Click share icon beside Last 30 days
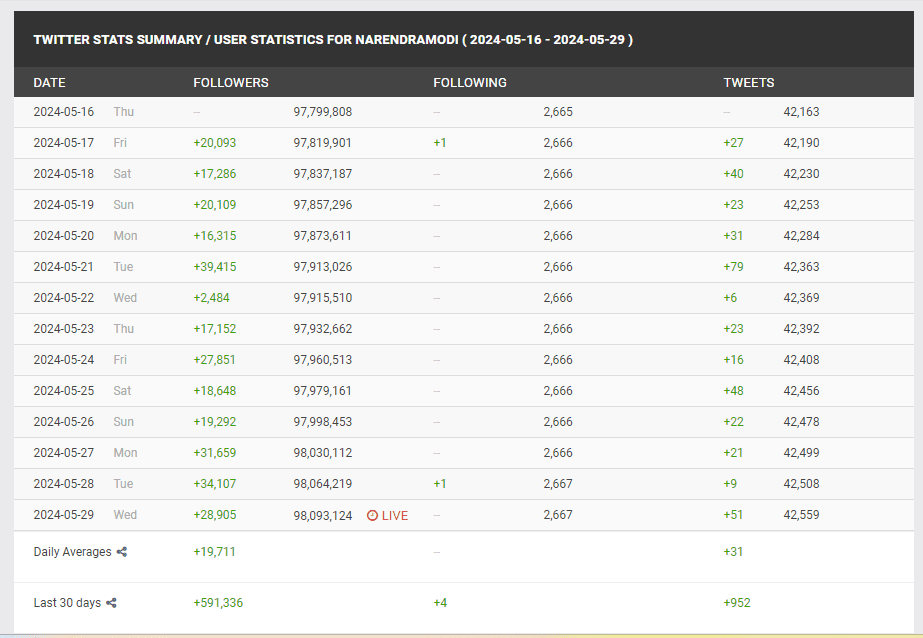 (111, 603)
